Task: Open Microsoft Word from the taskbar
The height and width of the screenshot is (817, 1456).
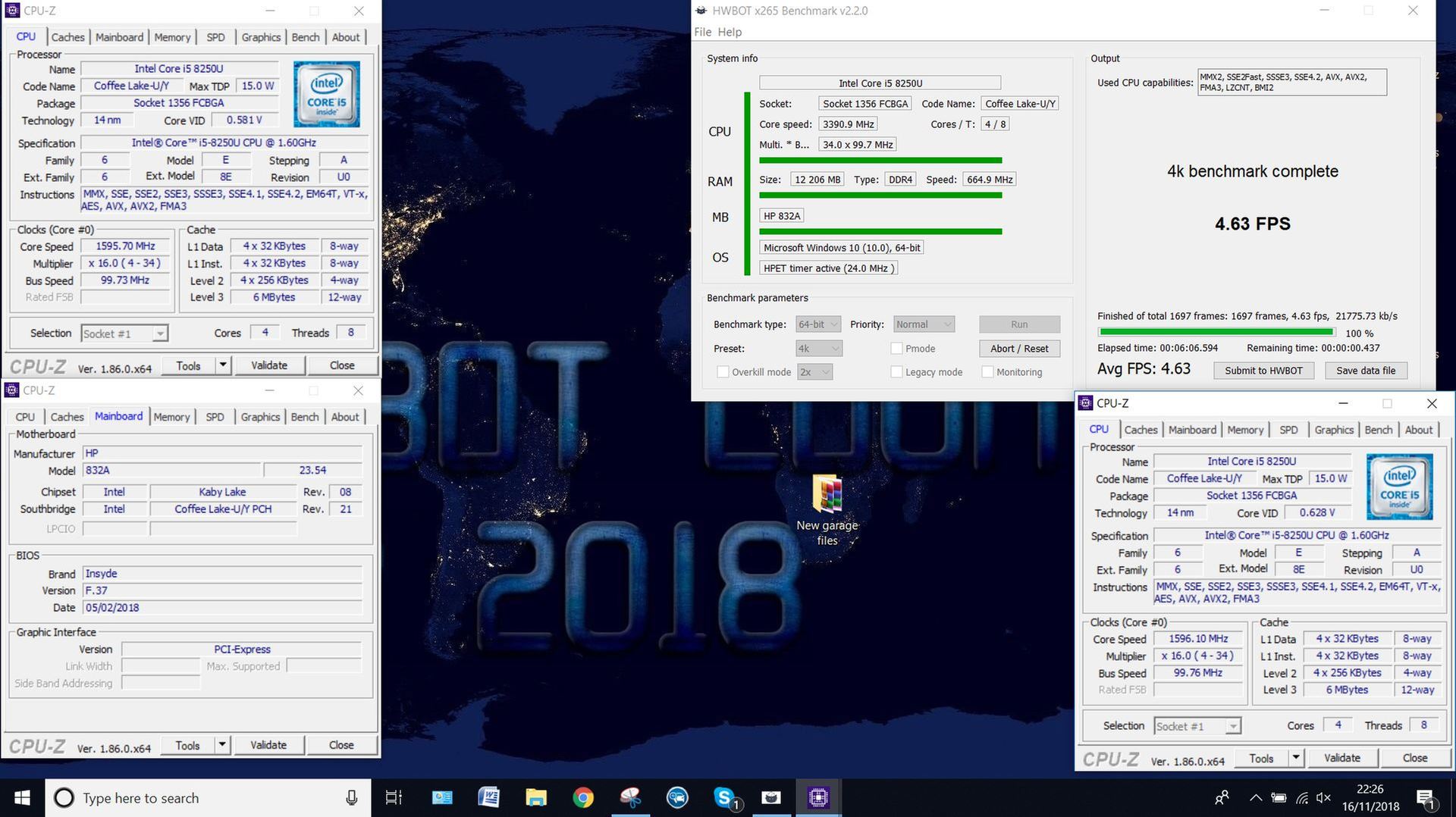Action: 489,798
